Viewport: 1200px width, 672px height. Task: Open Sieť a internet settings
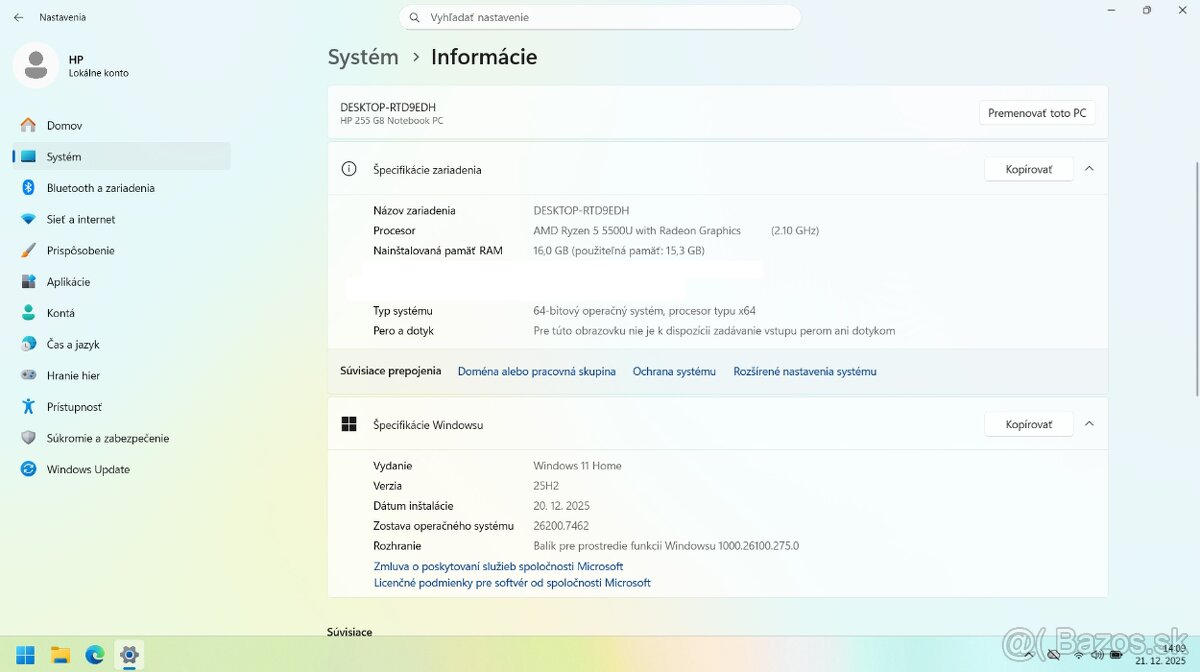click(80, 219)
